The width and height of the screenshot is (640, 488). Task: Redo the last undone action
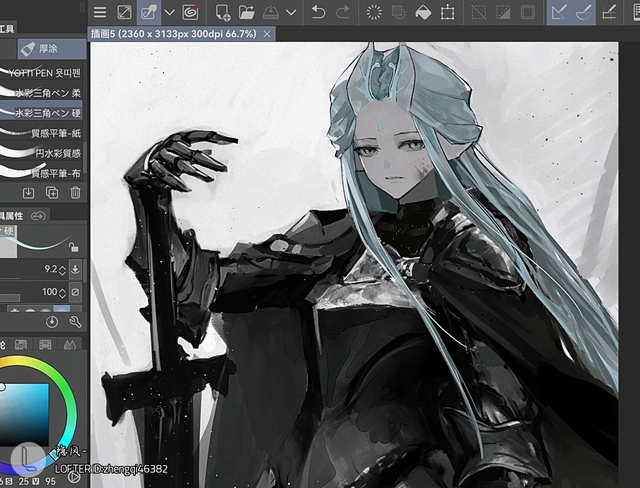click(x=342, y=13)
